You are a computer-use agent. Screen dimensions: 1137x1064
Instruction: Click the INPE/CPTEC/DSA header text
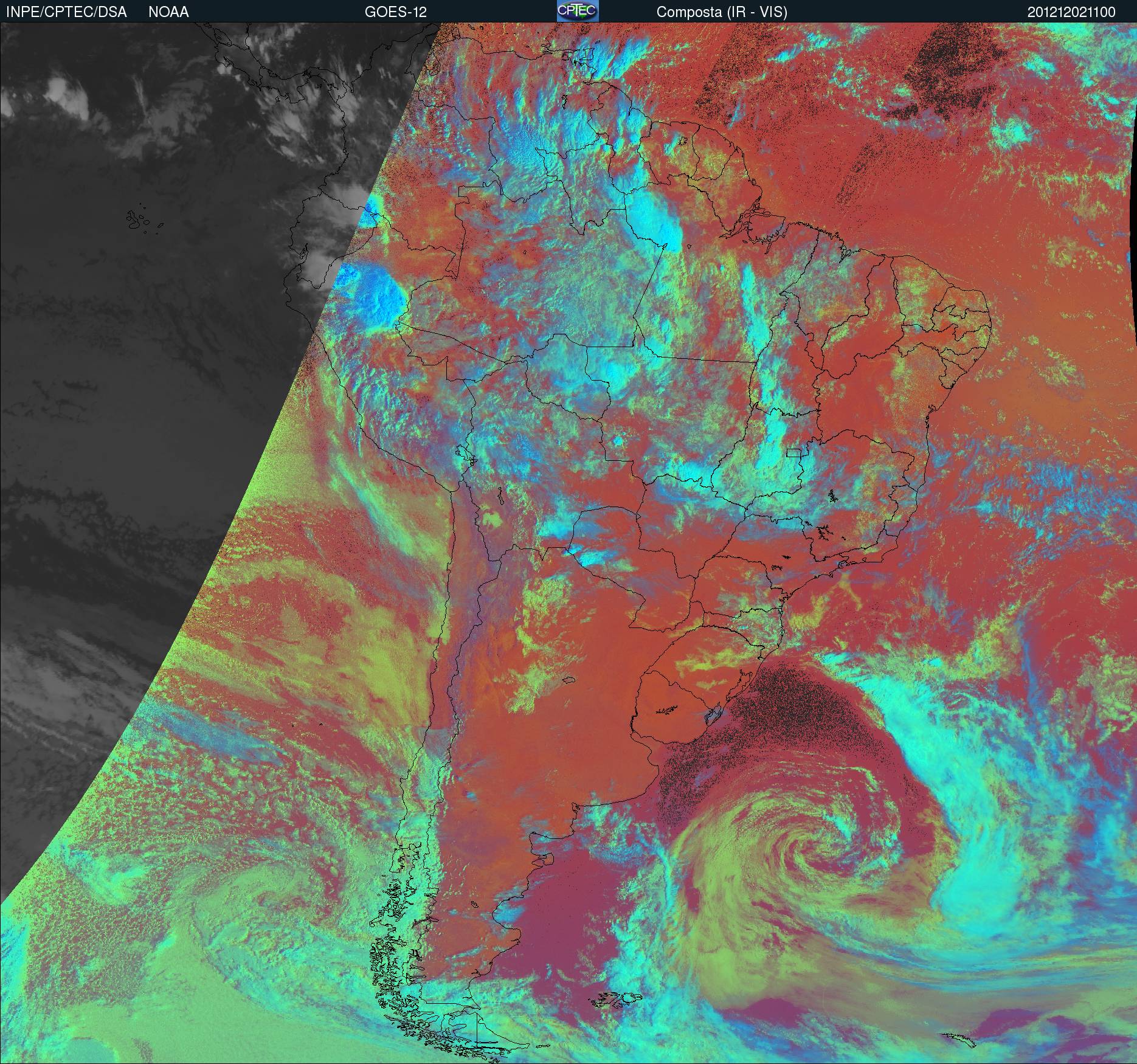(66, 12)
